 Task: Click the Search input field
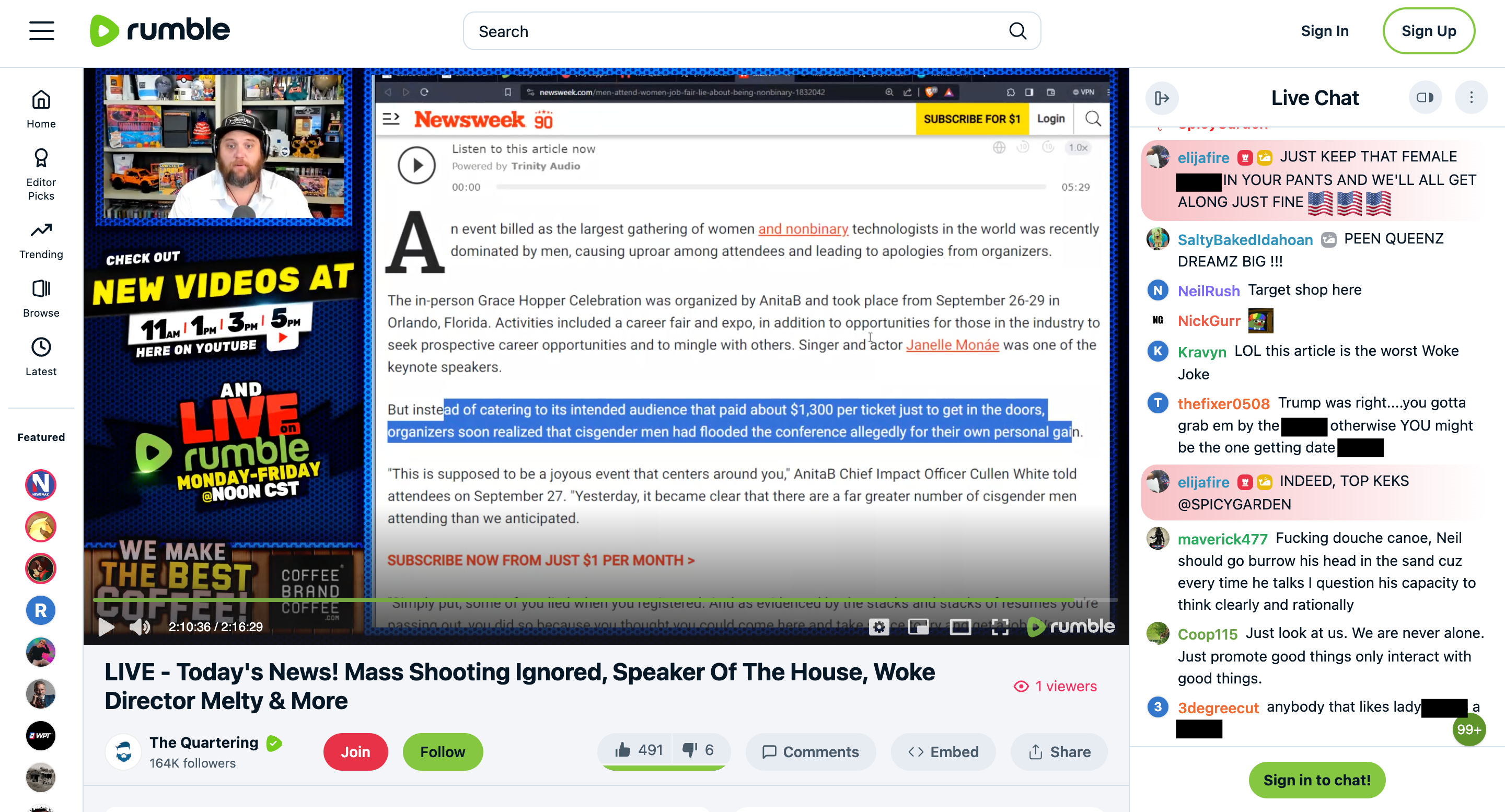pos(736,31)
